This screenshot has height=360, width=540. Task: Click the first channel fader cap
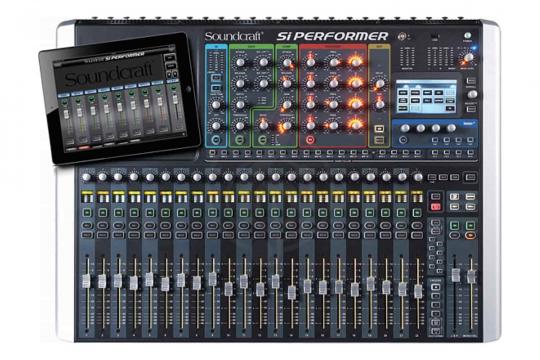click(86, 281)
